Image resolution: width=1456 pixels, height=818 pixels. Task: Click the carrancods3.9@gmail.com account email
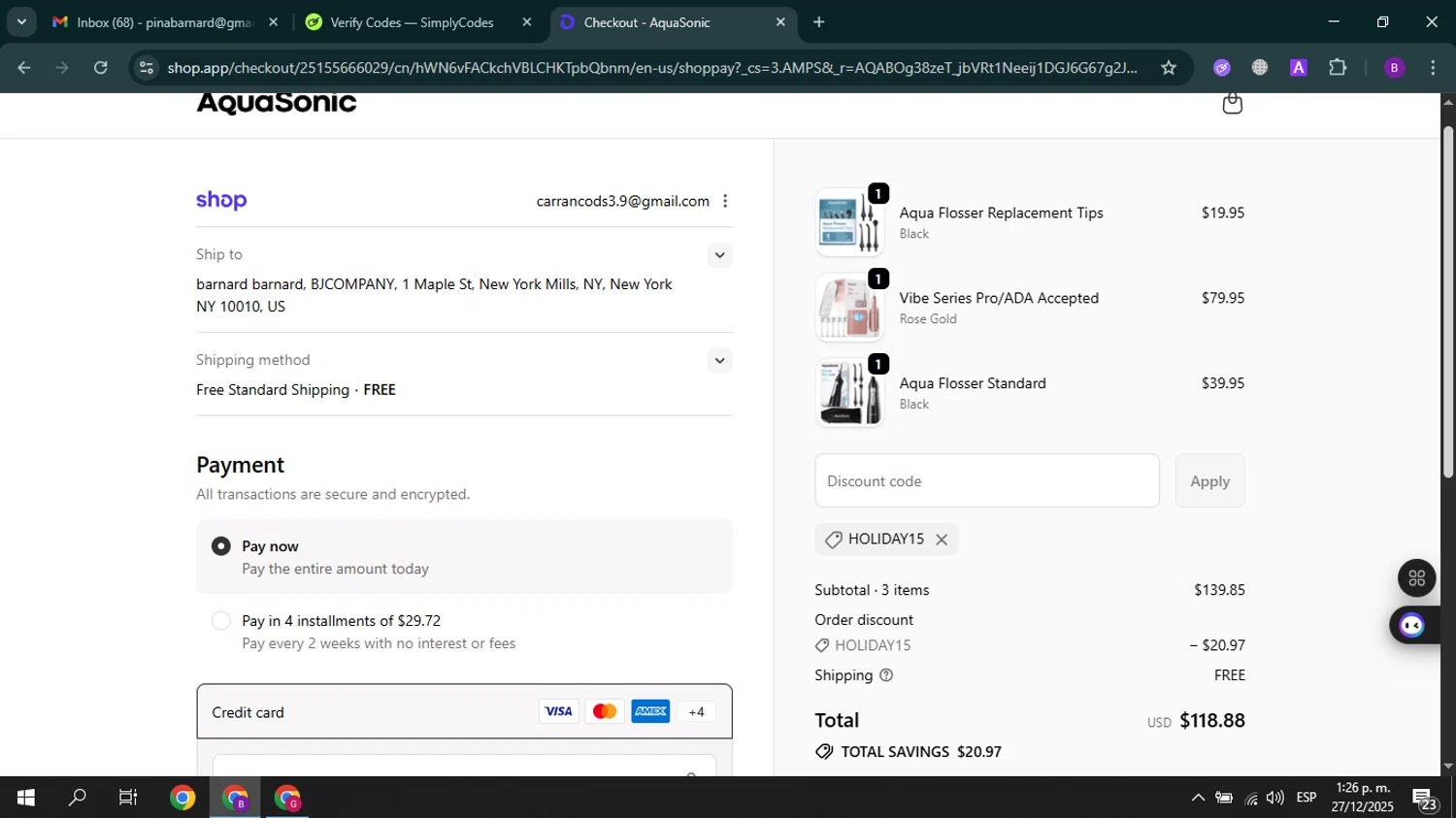622,201
